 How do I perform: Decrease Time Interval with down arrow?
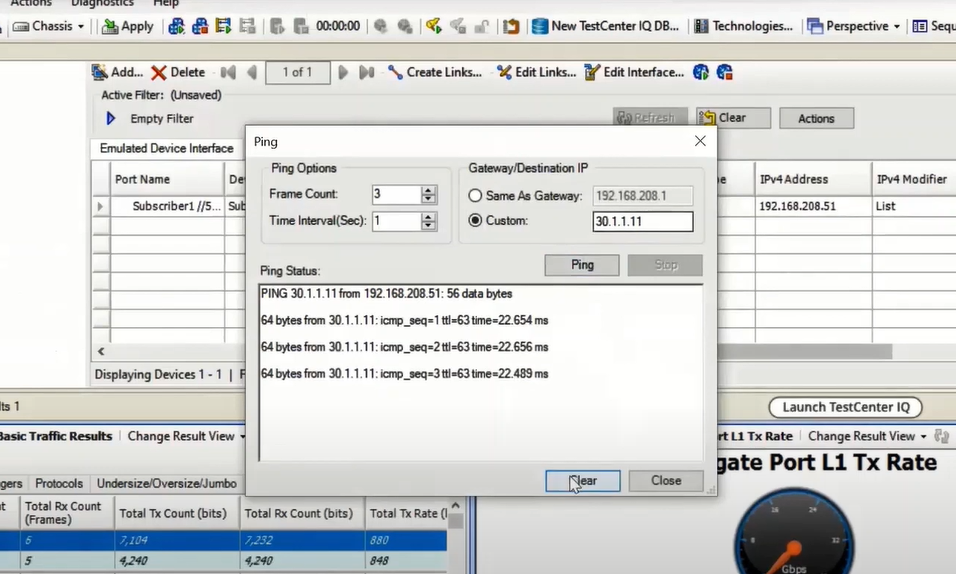click(429, 226)
